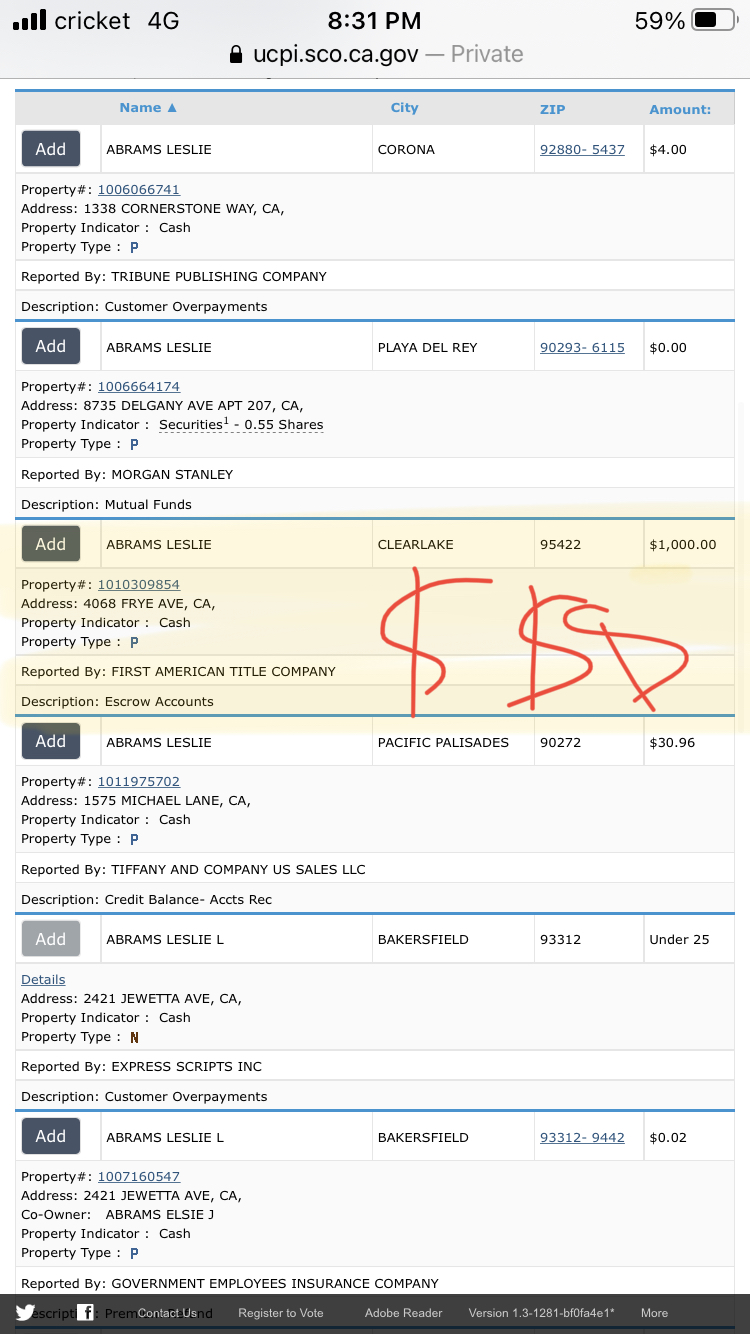Tap address 8735 Delgany Ave Apt 207

(162, 405)
